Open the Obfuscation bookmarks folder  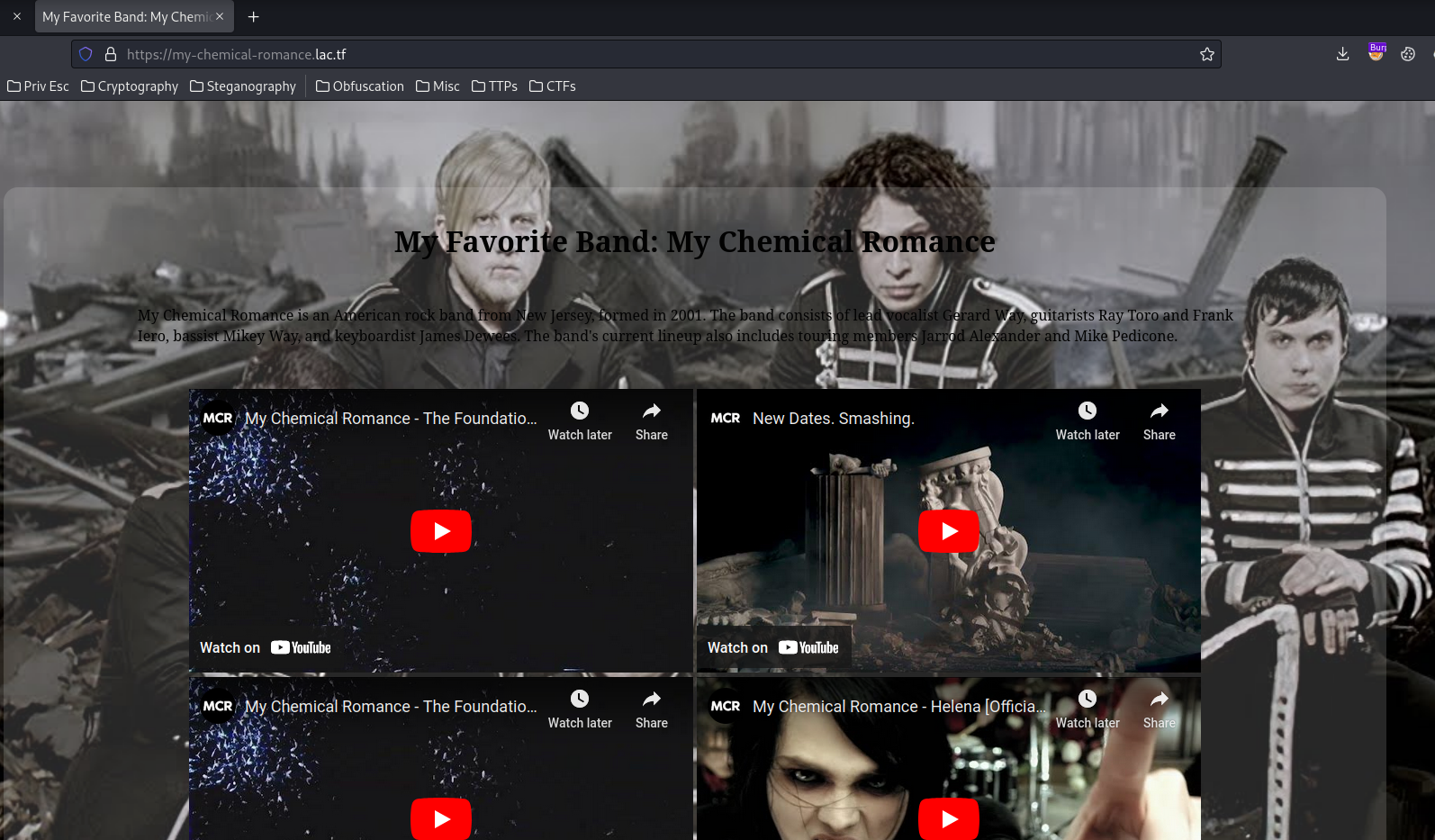coord(360,86)
